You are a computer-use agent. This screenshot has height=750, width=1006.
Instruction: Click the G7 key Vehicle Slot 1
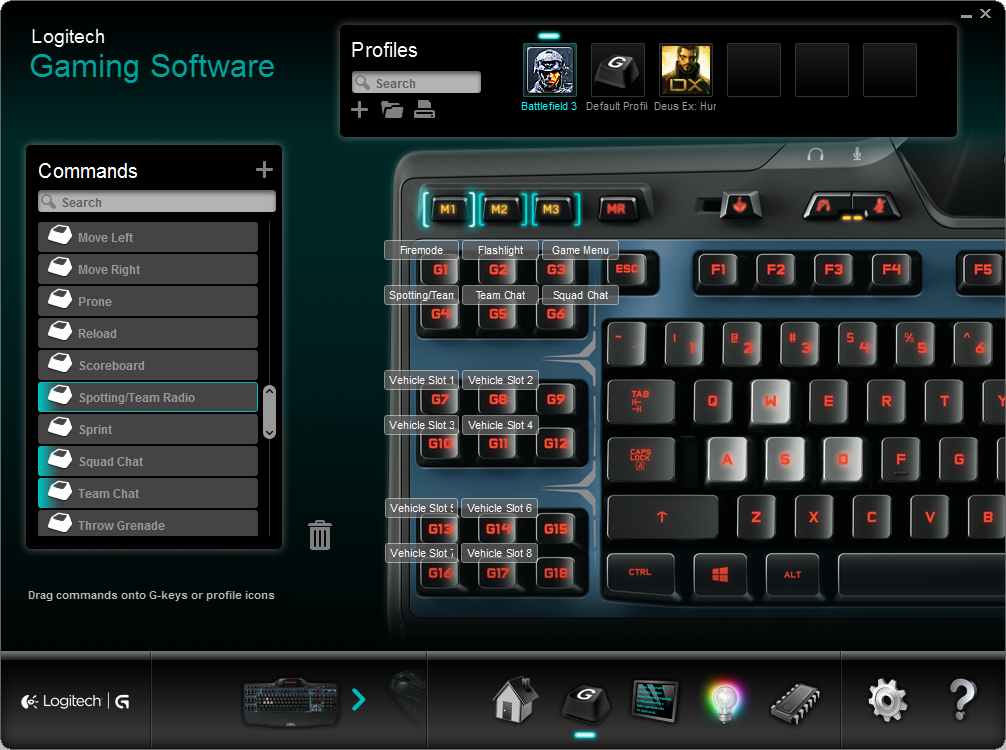(x=440, y=399)
